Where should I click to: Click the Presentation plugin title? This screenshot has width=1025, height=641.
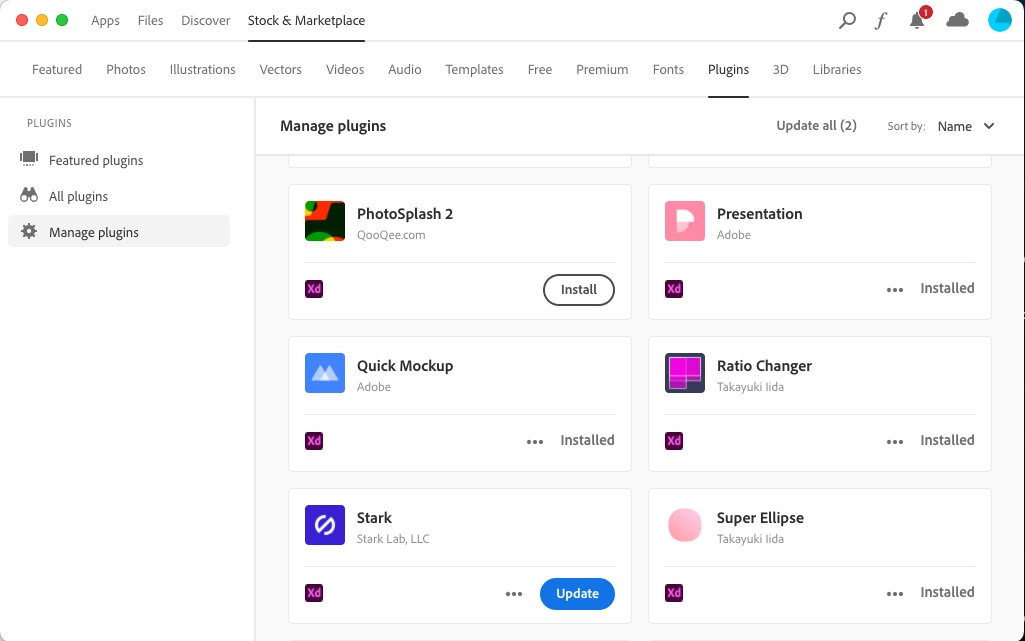pos(760,214)
